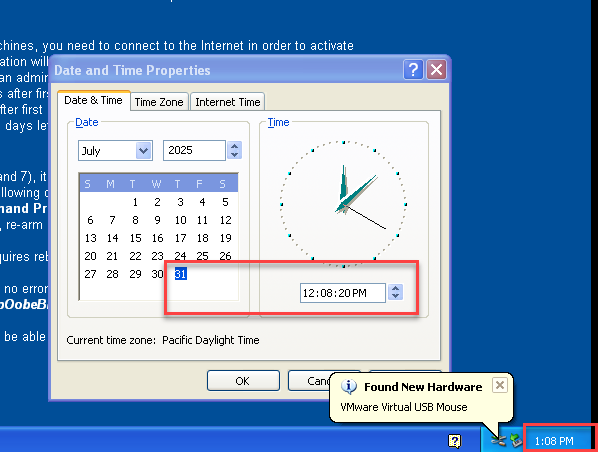Expand the month dropdown showing July
This screenshot has width=598, height=452.
(143, 151)
